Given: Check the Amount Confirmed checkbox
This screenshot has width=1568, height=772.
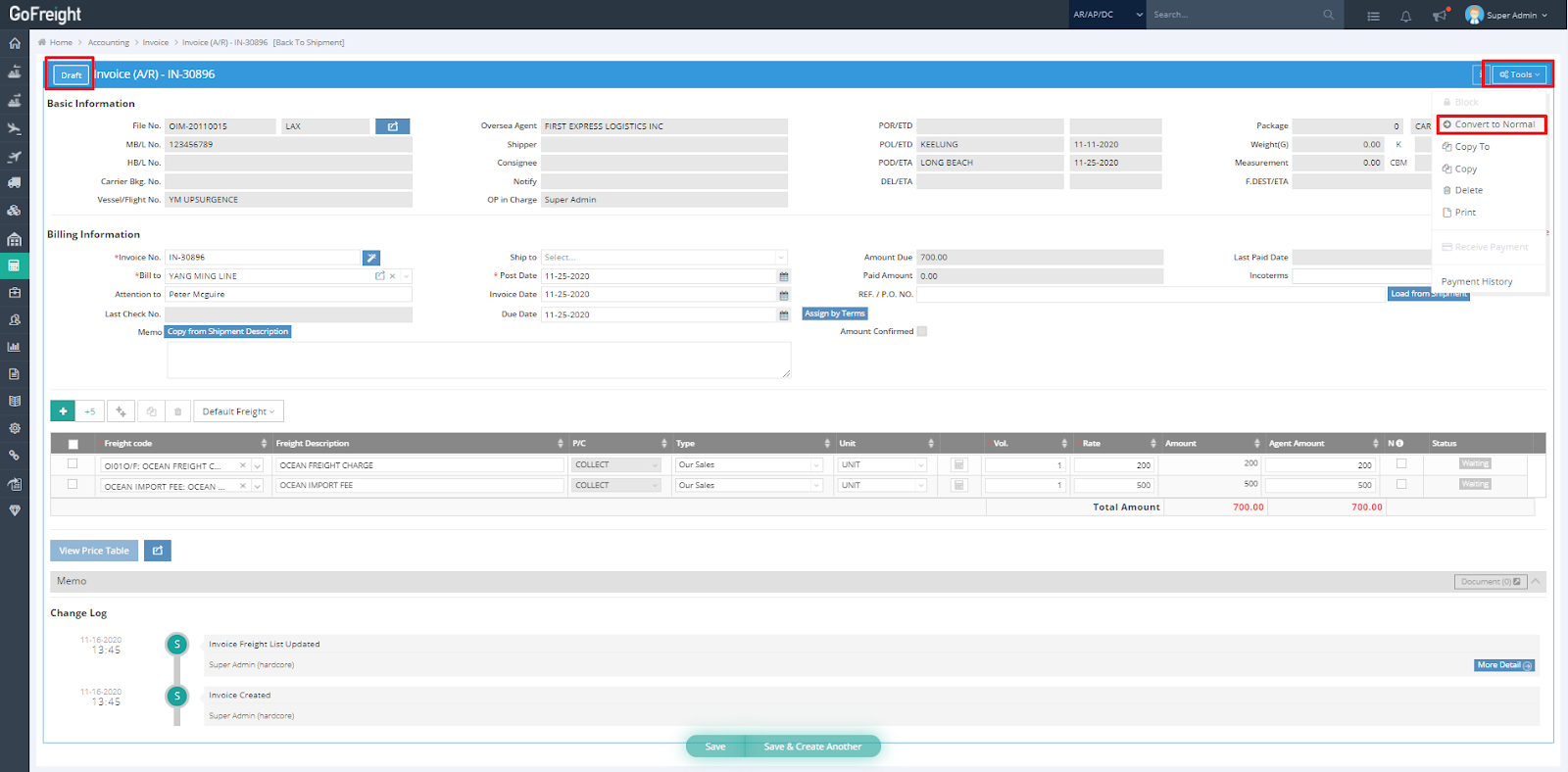Looking at the screenshot, I should point(921,331).
